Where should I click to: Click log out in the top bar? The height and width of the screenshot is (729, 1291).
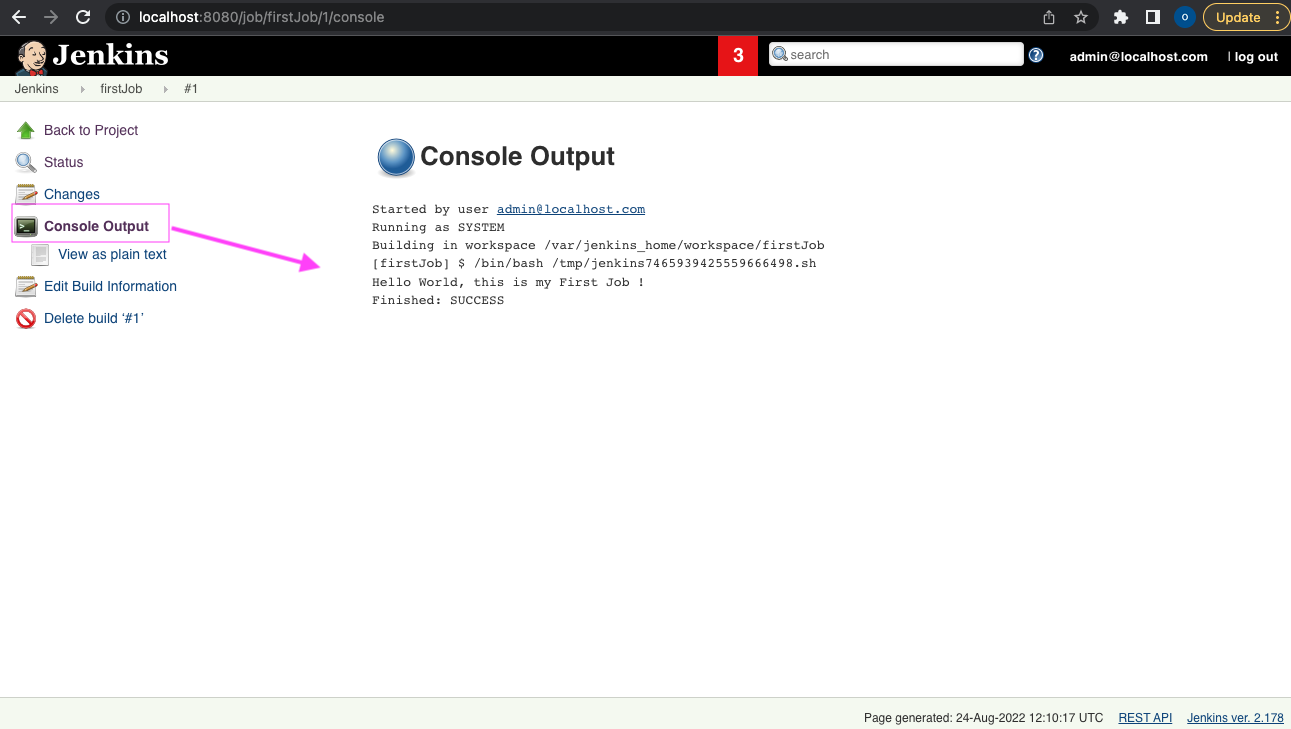tap(1256, 56)
